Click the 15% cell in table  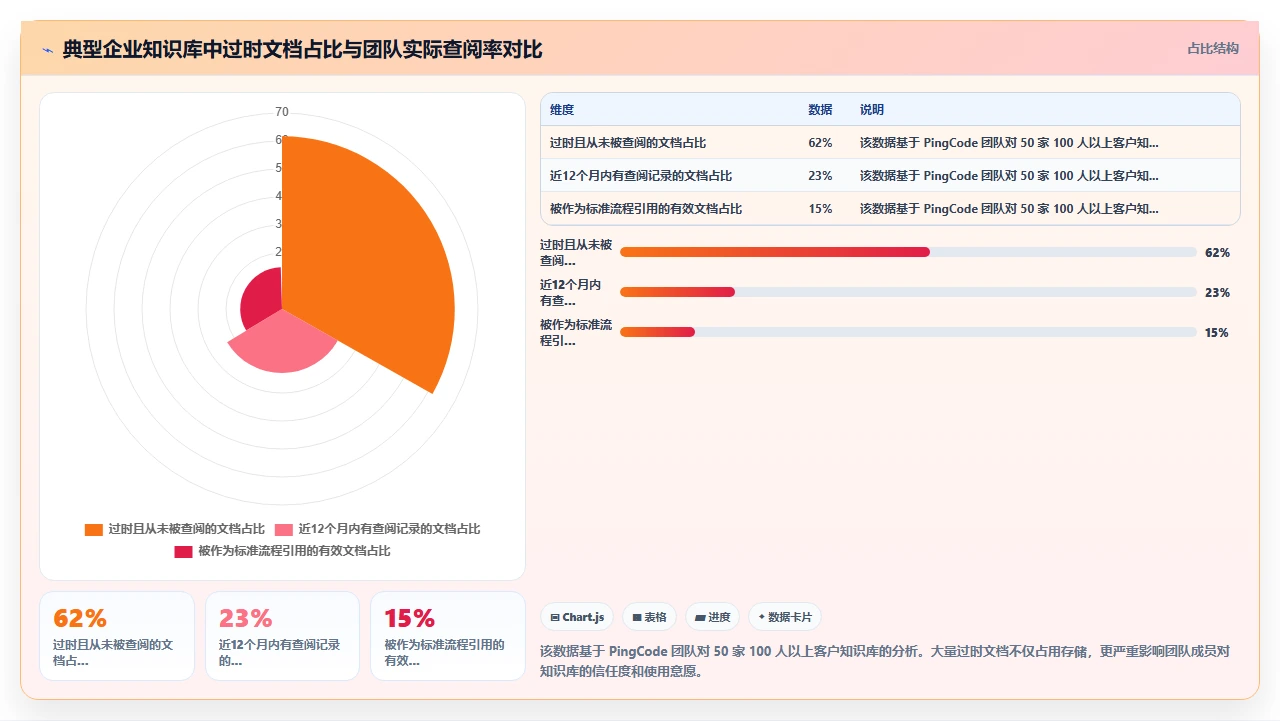[x=820, y=209]
